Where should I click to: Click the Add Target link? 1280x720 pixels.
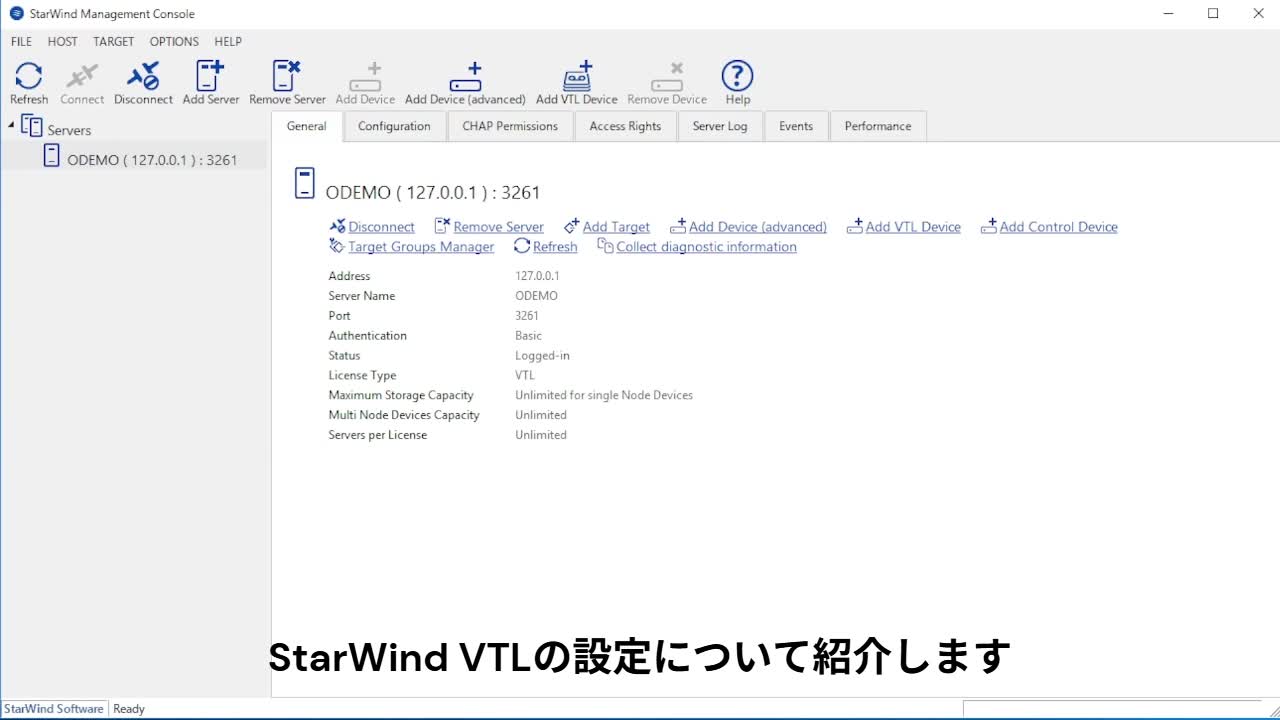(x=616, y=227)
